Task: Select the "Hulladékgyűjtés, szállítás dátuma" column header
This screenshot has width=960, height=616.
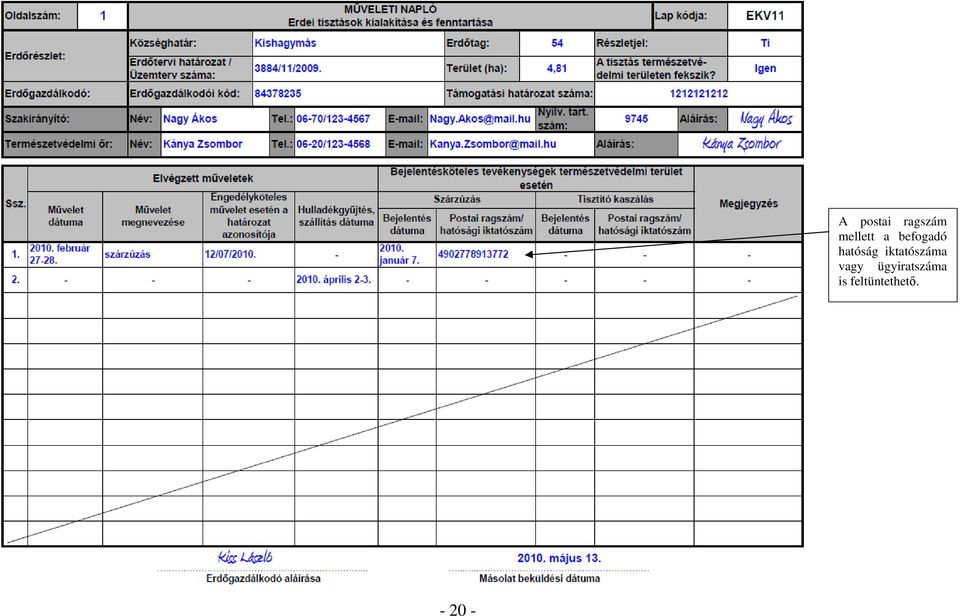Action: point(336,216)
